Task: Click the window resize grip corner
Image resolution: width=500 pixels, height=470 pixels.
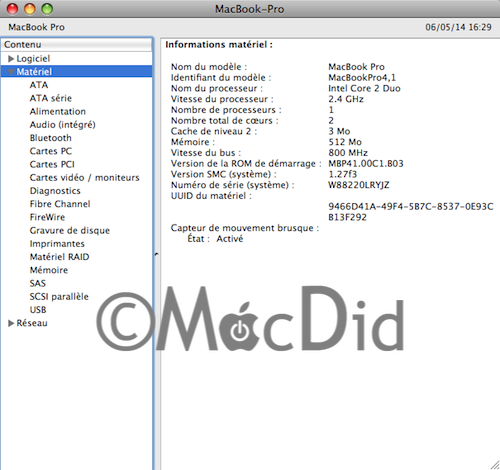Action: (495, 465)
